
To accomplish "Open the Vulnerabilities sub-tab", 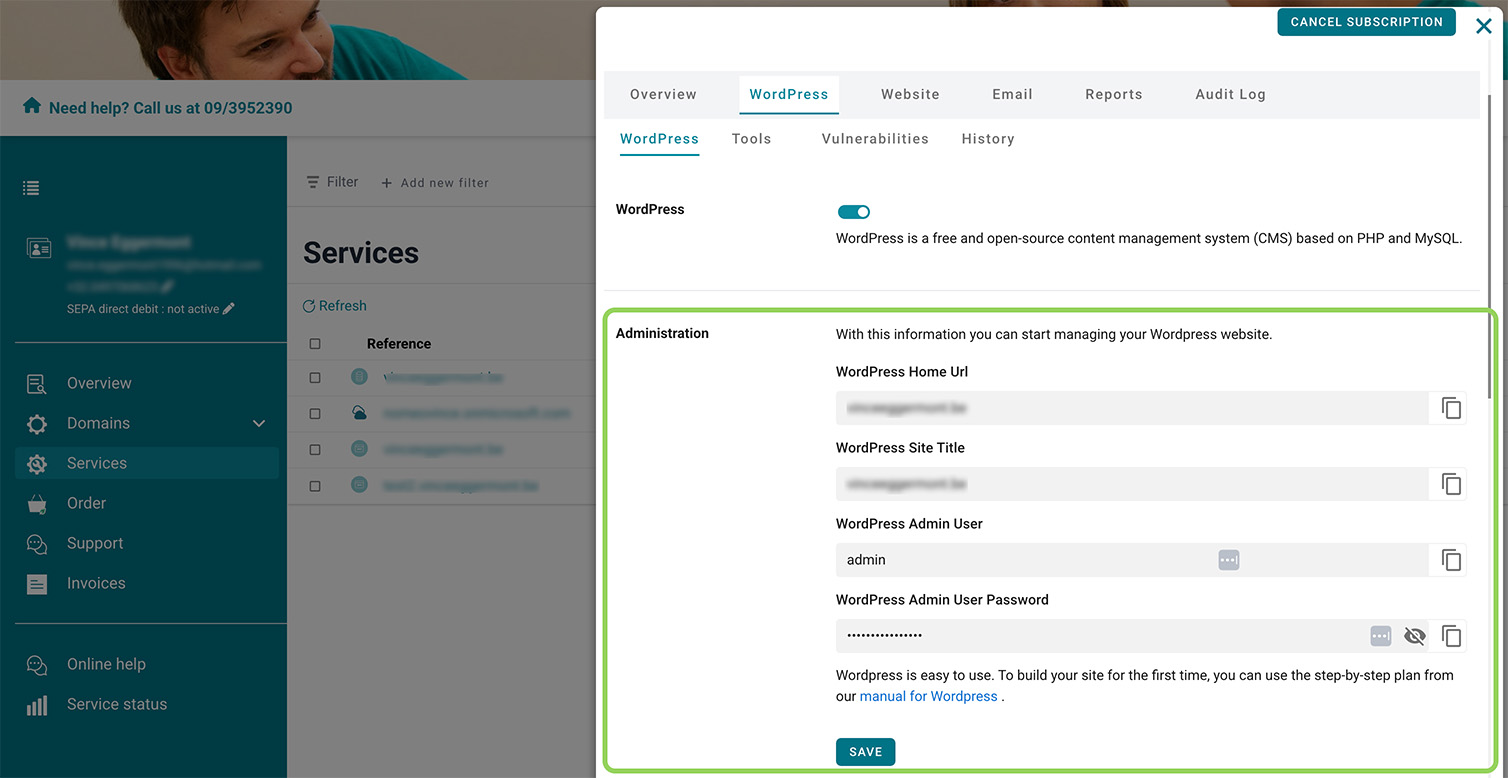I will coord(875,139).
